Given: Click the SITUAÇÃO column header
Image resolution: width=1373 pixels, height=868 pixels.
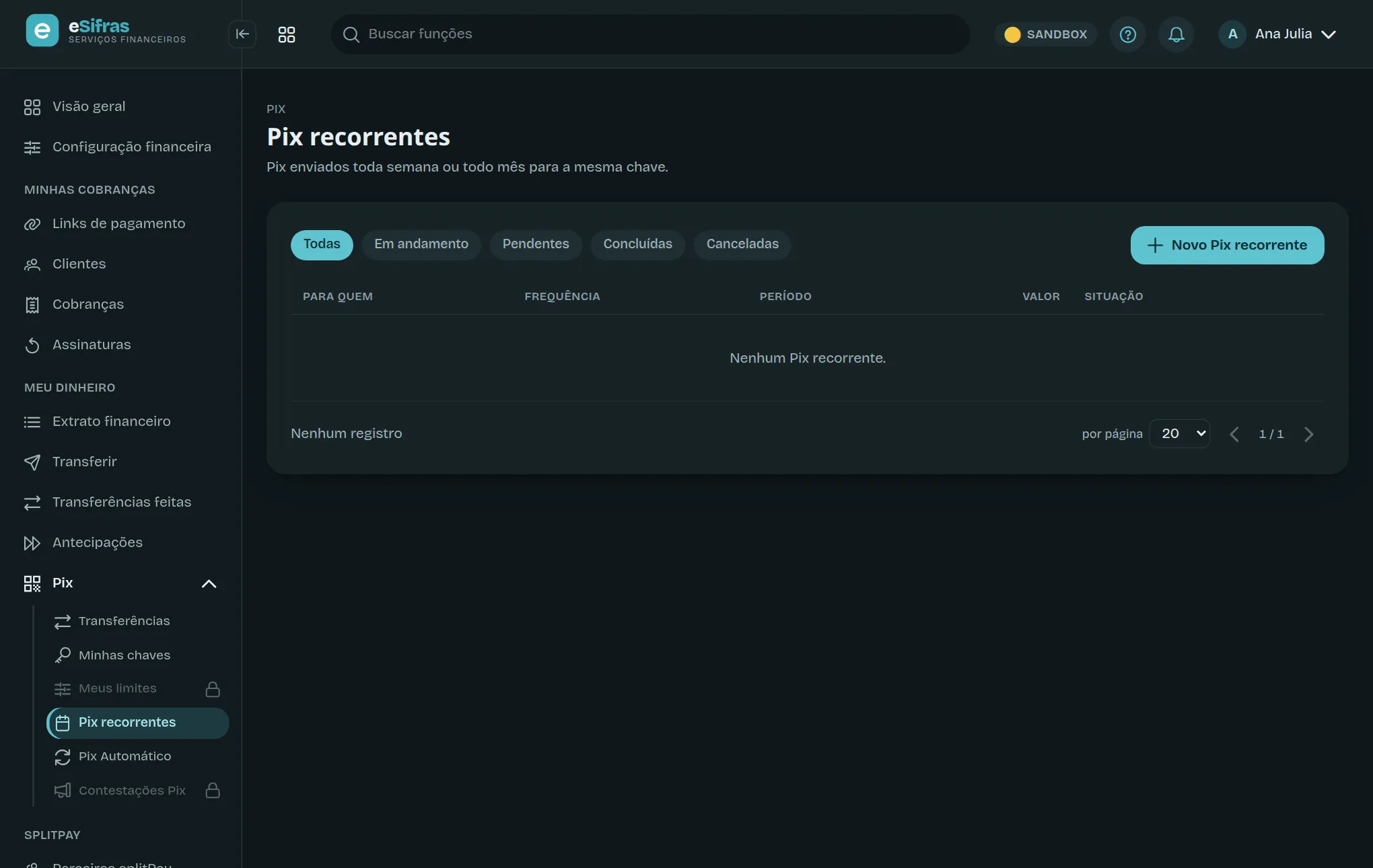Looking at the screenshot, I should coord(1113,297).
